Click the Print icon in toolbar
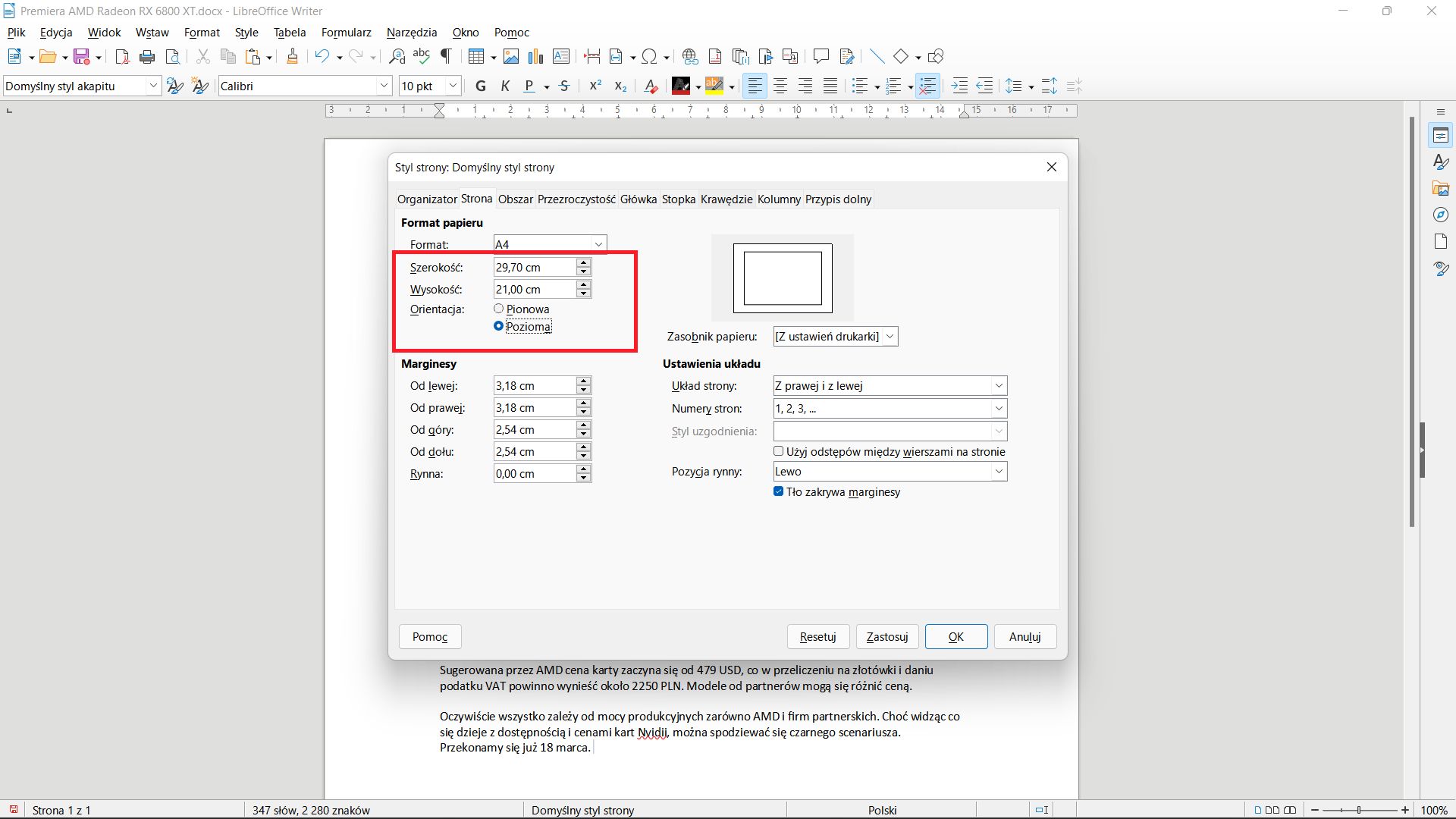The image size is (1456, 819). (147, 57)
